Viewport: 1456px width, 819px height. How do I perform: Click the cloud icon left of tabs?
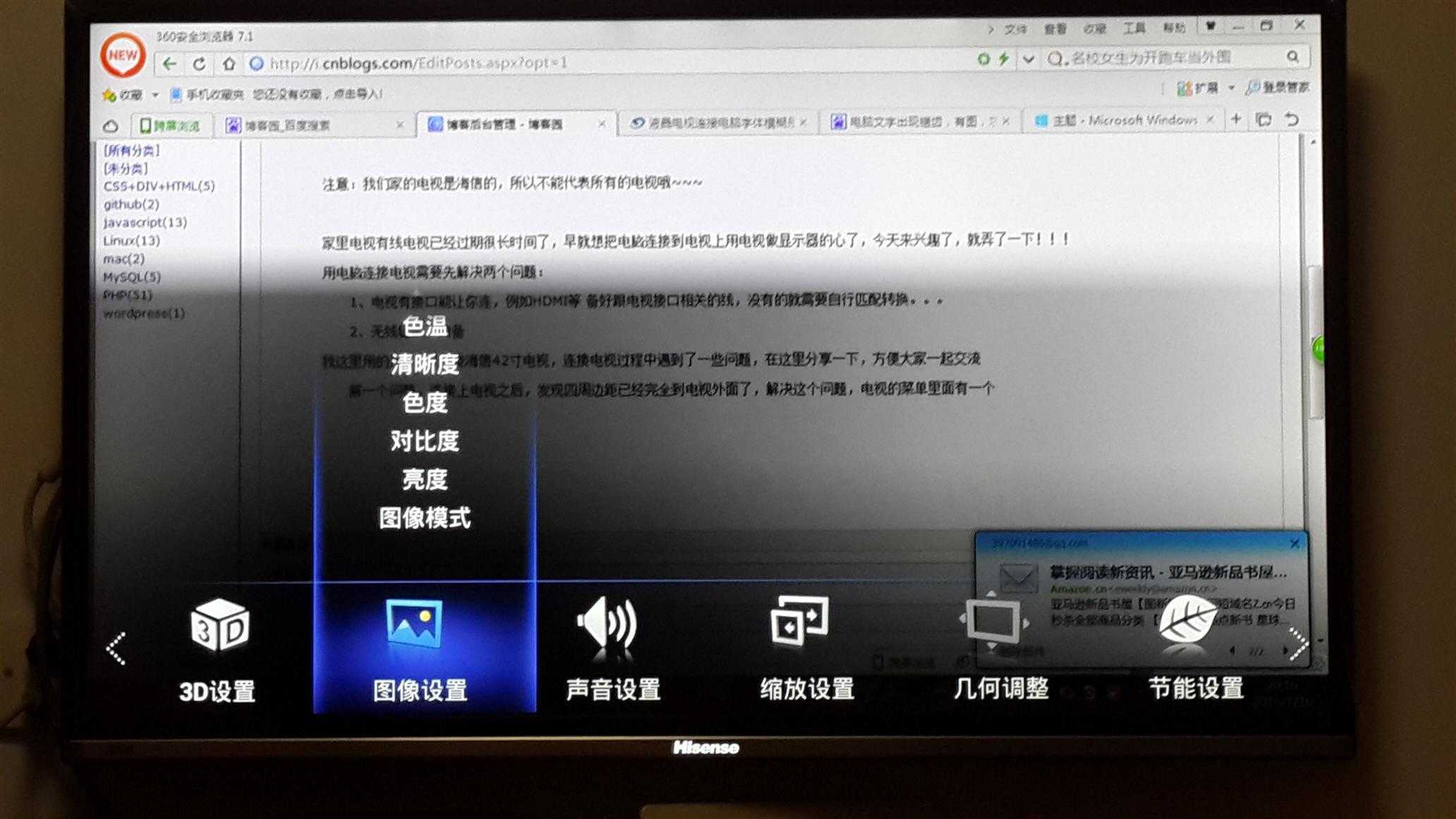coord(111,126)
